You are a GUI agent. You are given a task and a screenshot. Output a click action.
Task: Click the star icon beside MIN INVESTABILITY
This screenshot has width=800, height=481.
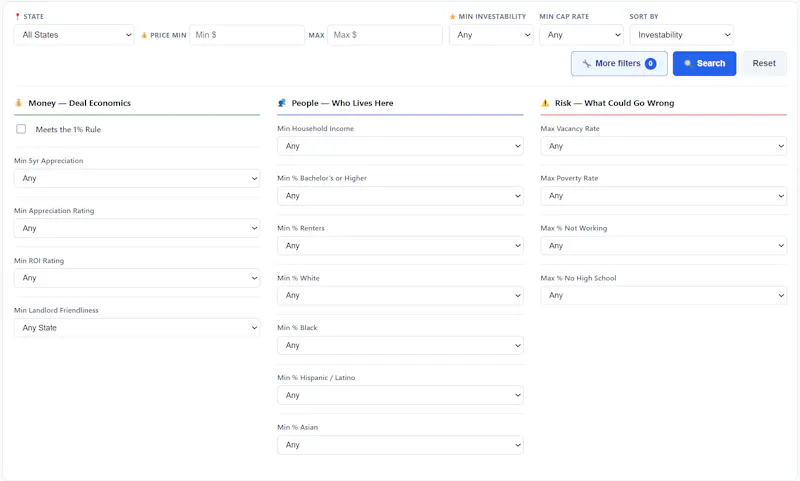tap(453, 16)
